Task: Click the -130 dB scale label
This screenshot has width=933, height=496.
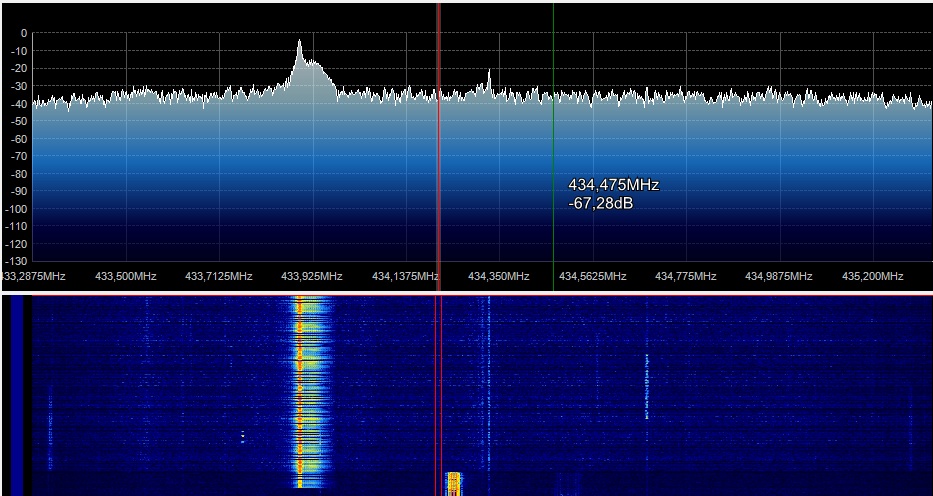Action: pos(16,262)
